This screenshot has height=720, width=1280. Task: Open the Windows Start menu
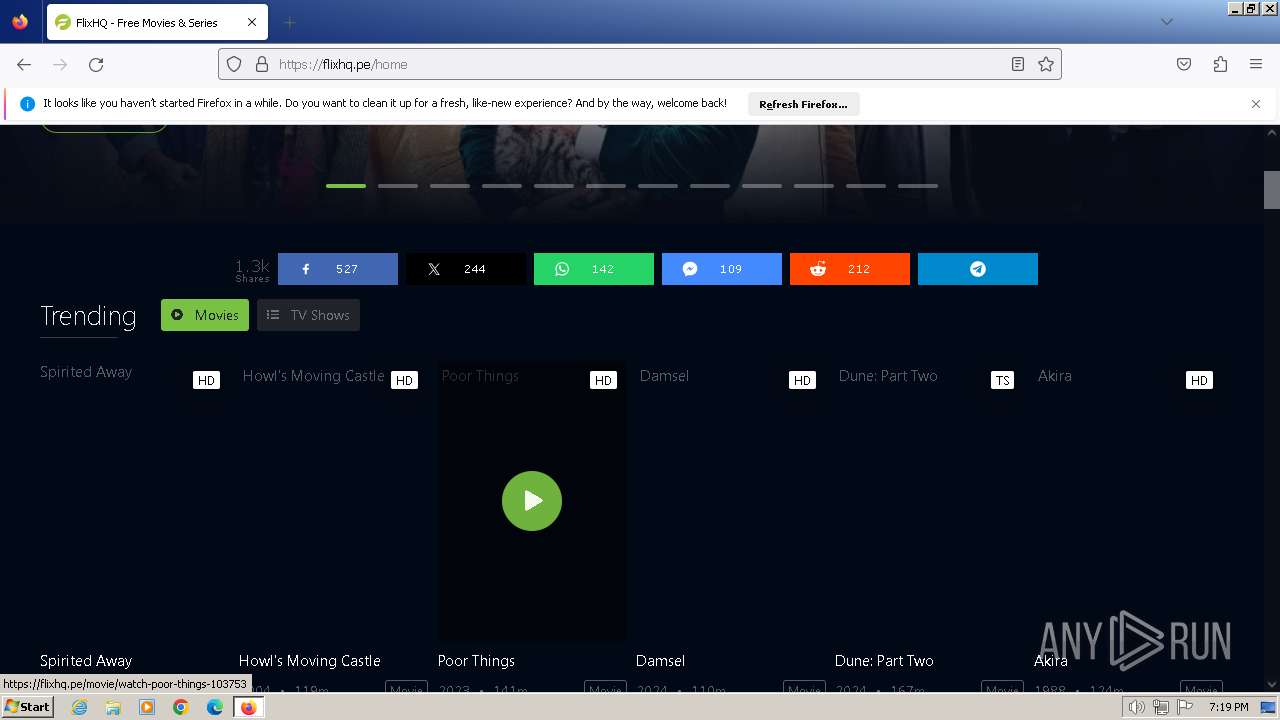pyautogui.click(x=27, y=707)
